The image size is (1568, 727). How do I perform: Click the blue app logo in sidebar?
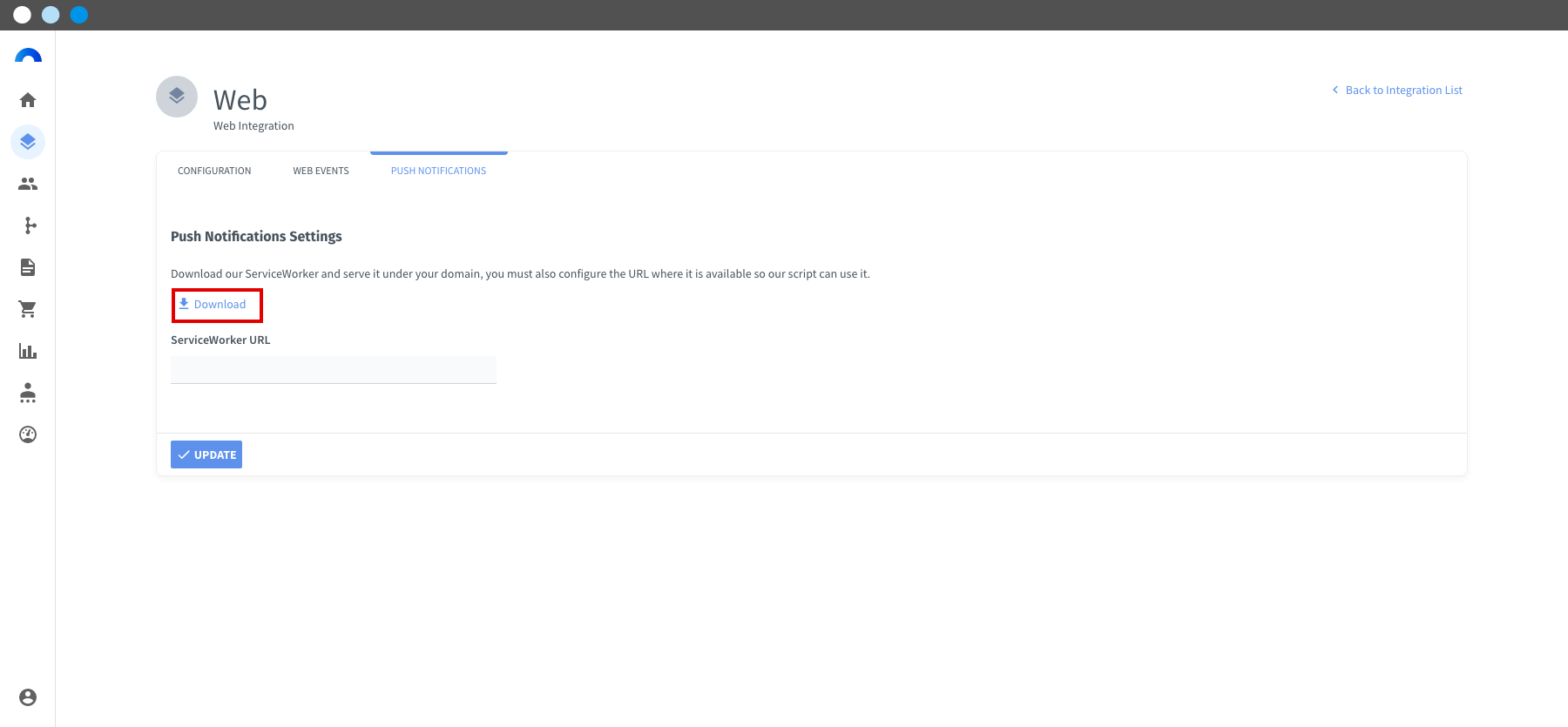point(28,56)
